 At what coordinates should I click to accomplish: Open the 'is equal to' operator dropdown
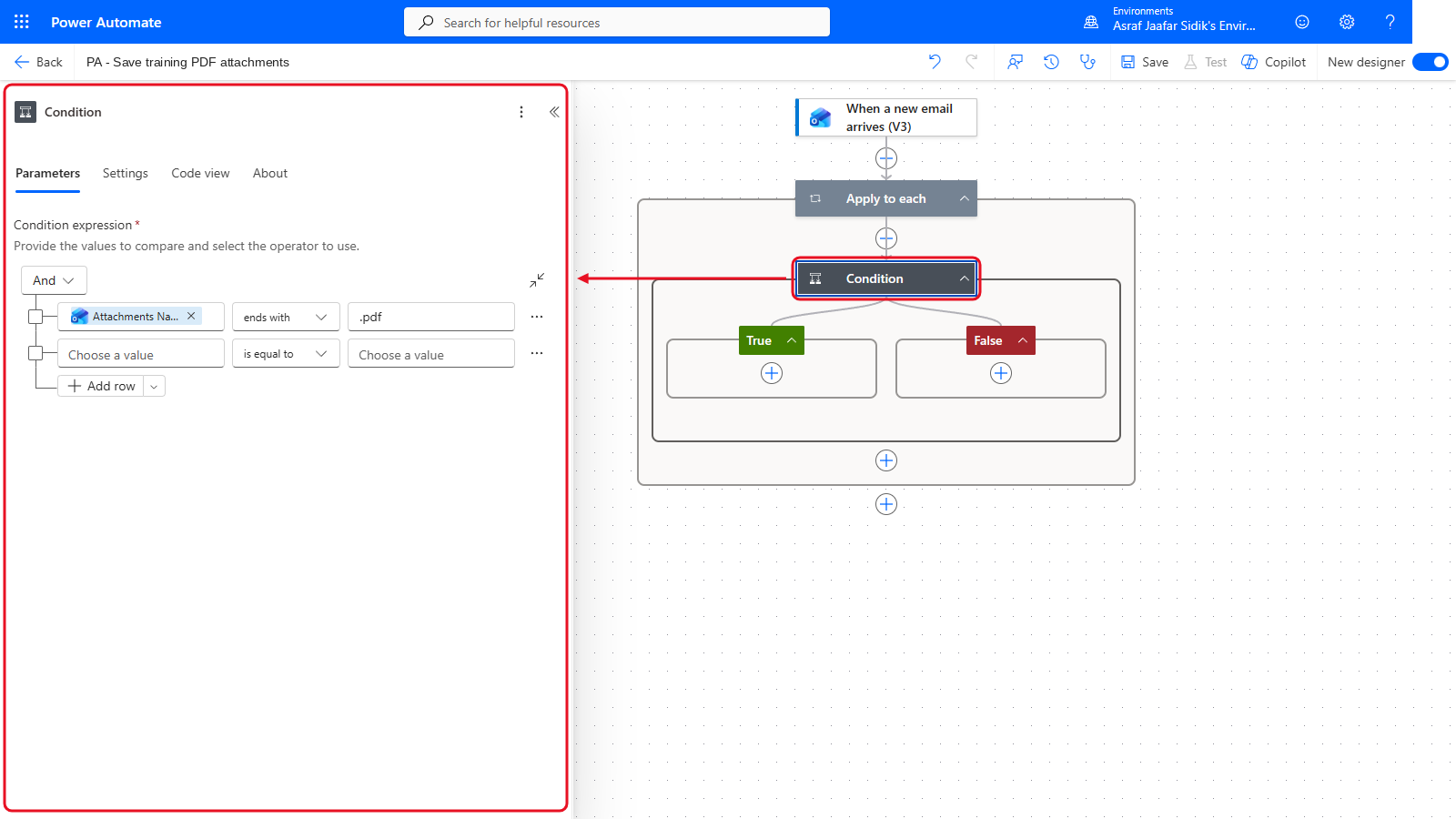click(x=286, y=353)
